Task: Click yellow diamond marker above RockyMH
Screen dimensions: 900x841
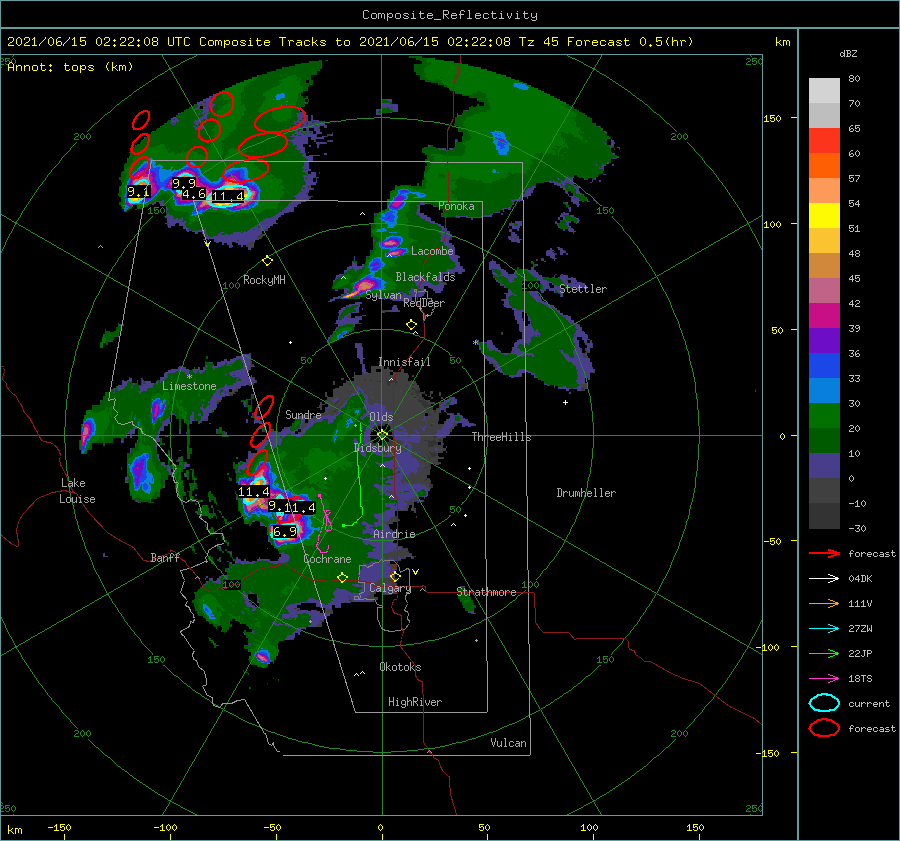Action: [x=267, y=261]
